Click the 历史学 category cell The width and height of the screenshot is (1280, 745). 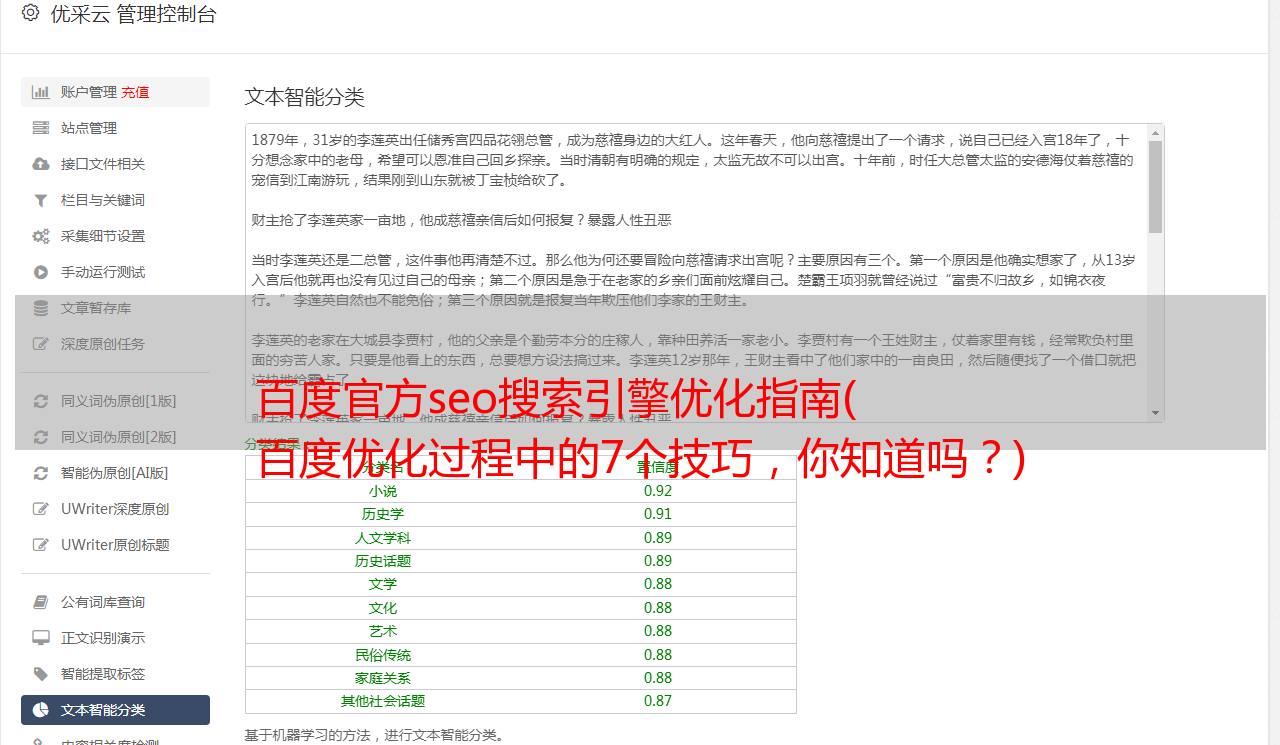[383, 514]
